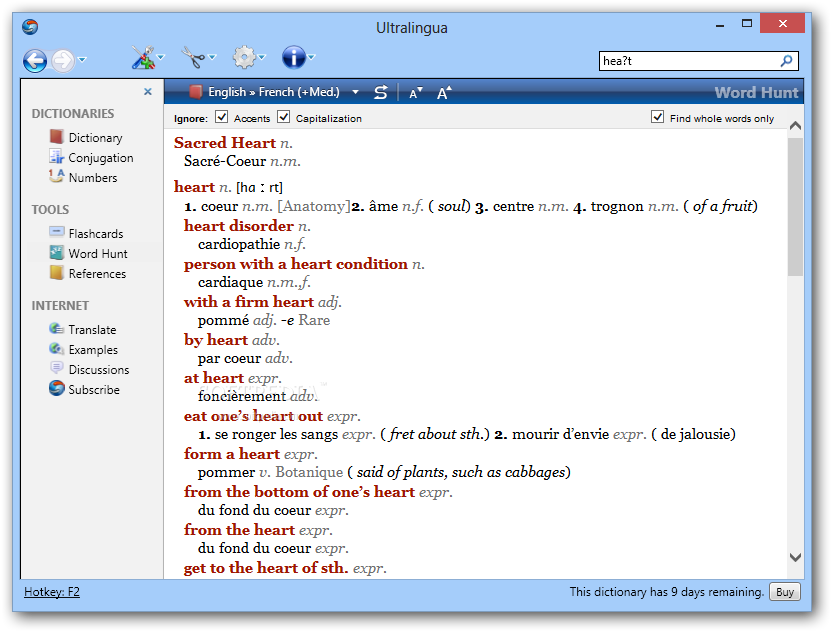Toggle the Ignore Accents checkbox
Image resolution: width=832 pixels, height=632 pixels.
click(x=222, y=117)
